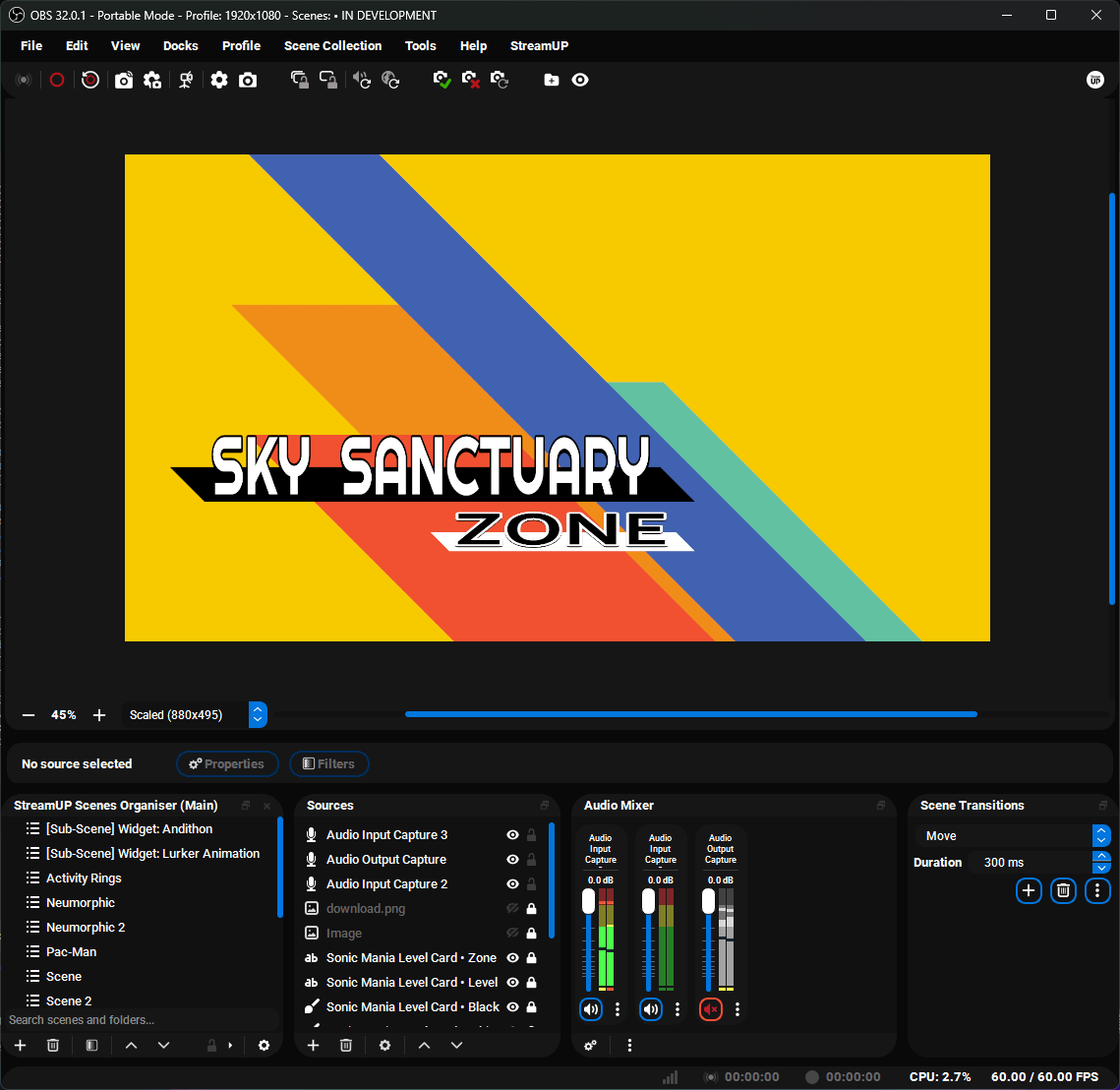Open advanced audio properties gear in Audio Mixer
The height and width of the screenshot is (1090, 1120).
tap(590, 1045)
